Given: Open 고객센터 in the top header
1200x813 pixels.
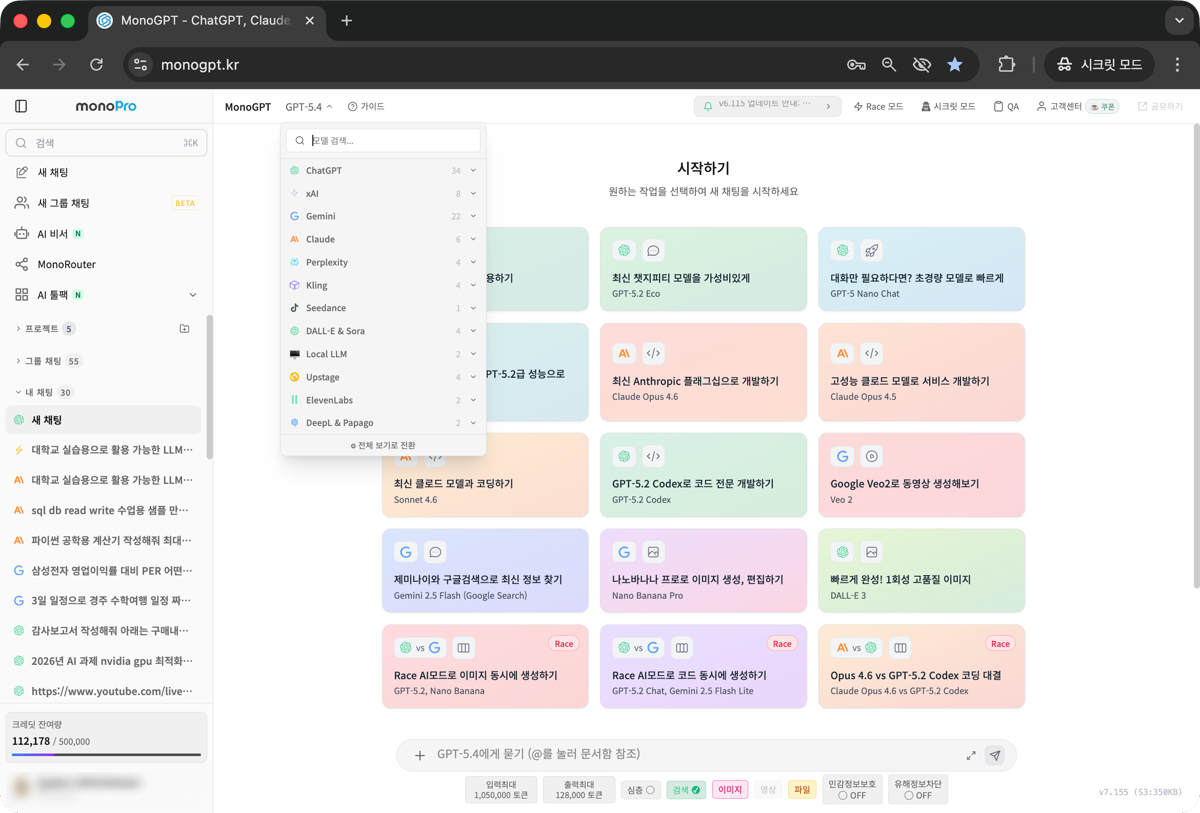Looking at the screenshot, I should coord(1057,106).
